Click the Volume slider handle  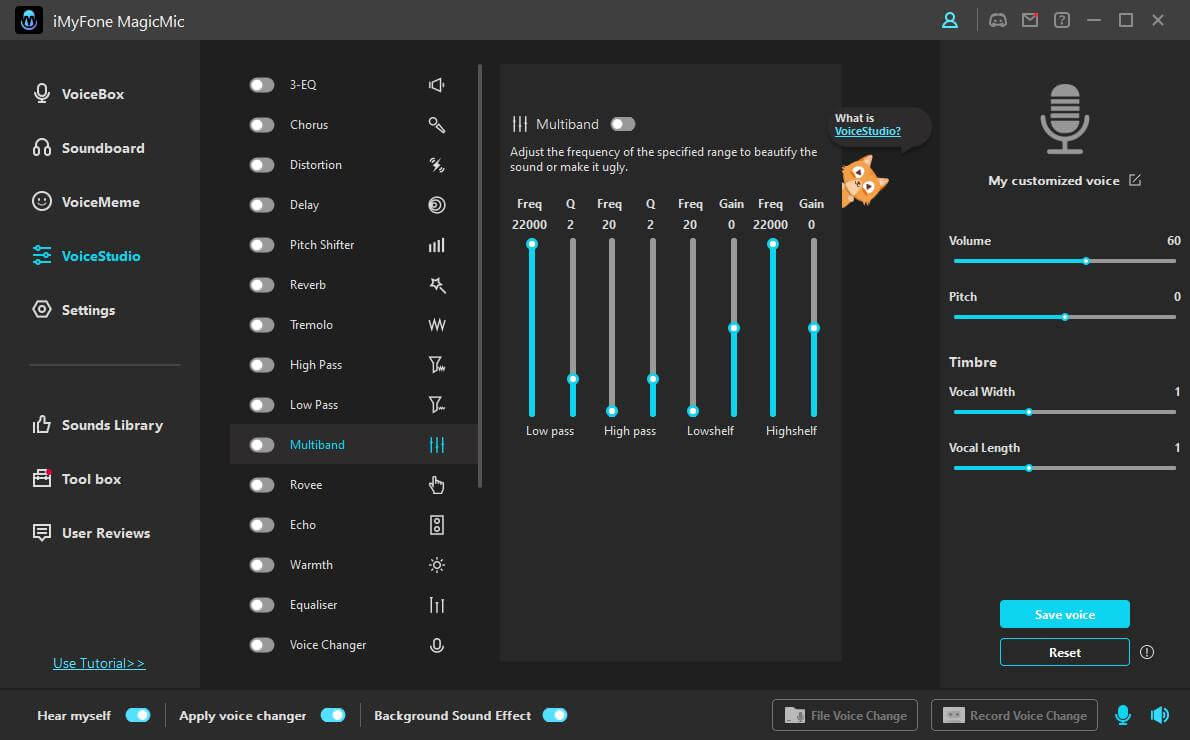1086,261
